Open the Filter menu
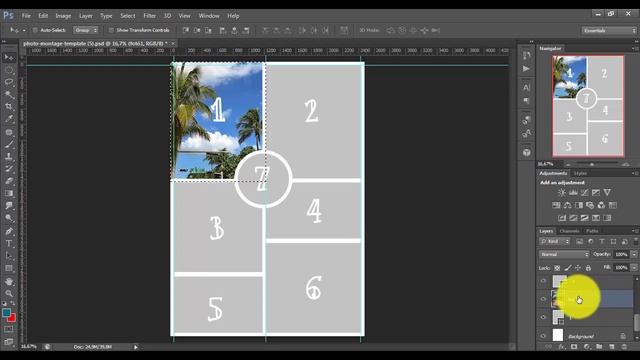640x360 pixels. tap(149, 16)
